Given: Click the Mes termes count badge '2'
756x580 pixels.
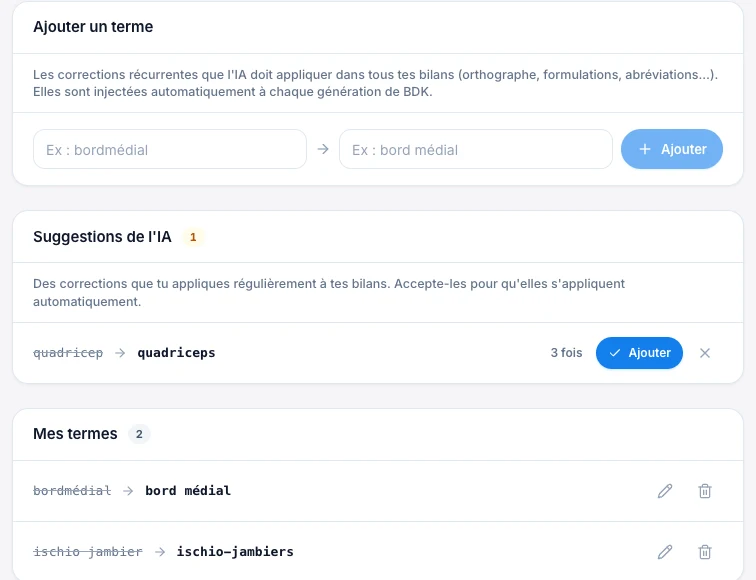Looking at the screenshot, I should [139, 434].
